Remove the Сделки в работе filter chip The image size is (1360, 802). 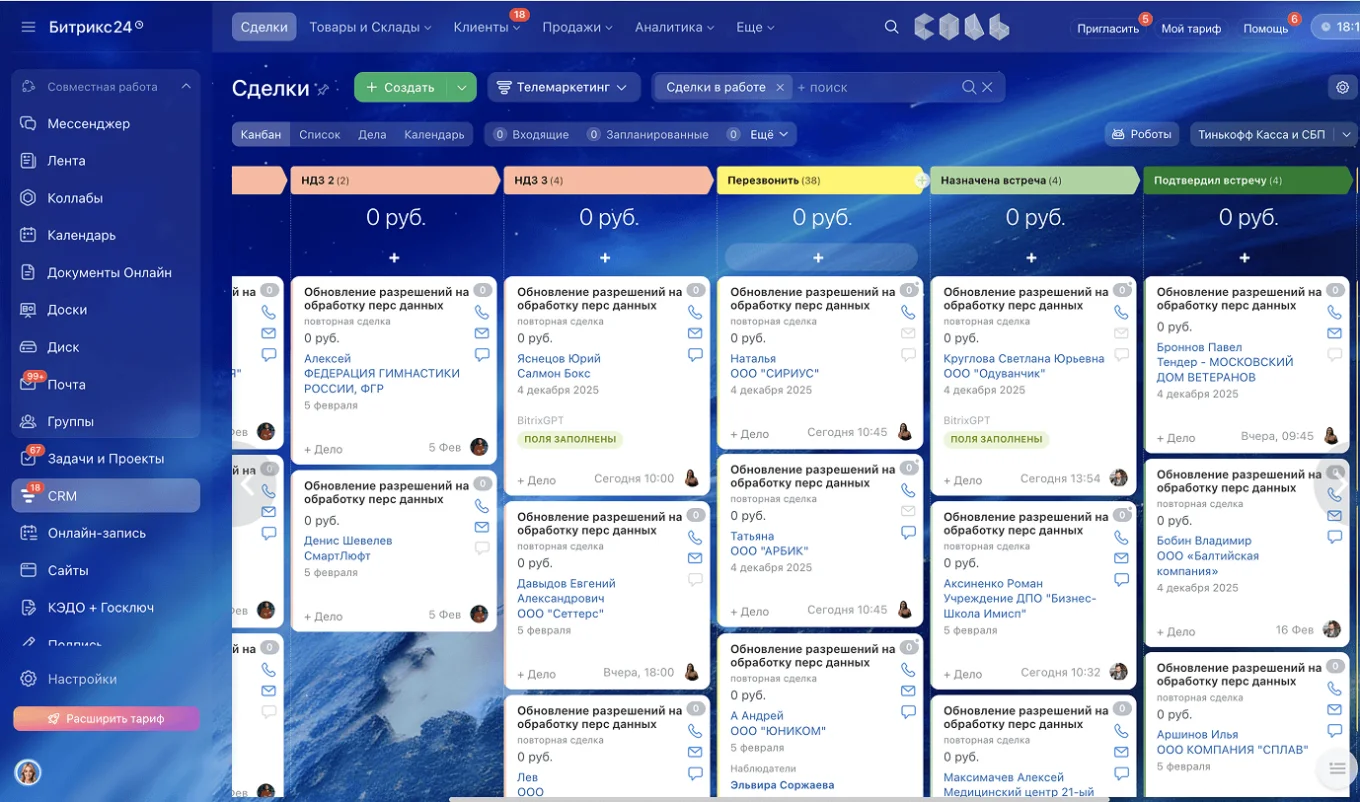780,88
